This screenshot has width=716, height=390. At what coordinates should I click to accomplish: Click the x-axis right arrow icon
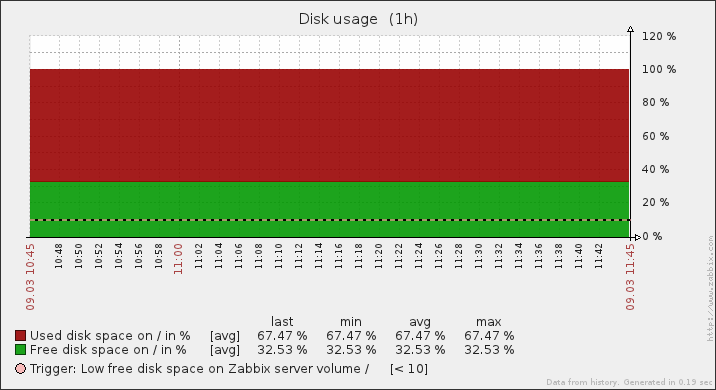(x=637, y=237)
